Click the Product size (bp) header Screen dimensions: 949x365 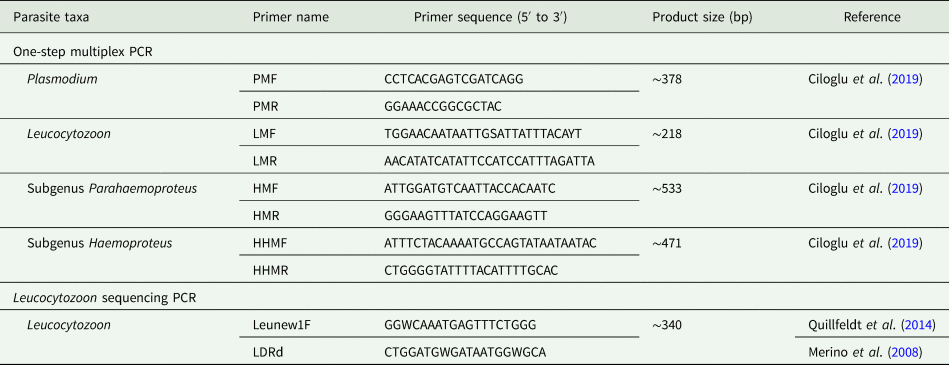click(702, 17)
